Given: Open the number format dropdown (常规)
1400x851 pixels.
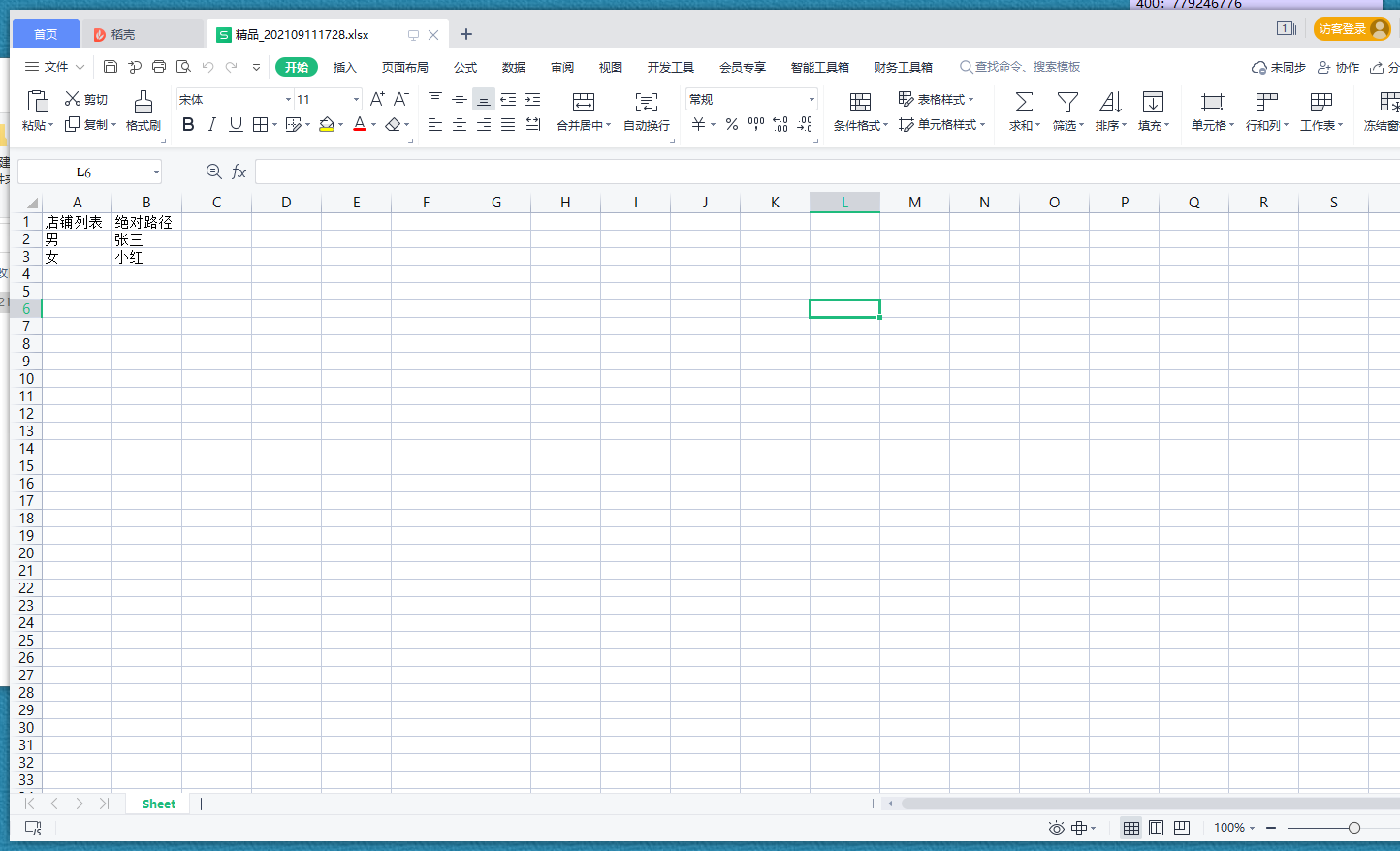Looking at the screenshot, I should (811, 100).
